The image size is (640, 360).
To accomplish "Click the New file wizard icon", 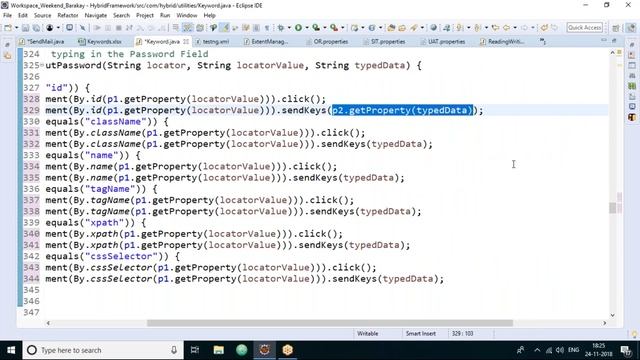I will (8, 28).
